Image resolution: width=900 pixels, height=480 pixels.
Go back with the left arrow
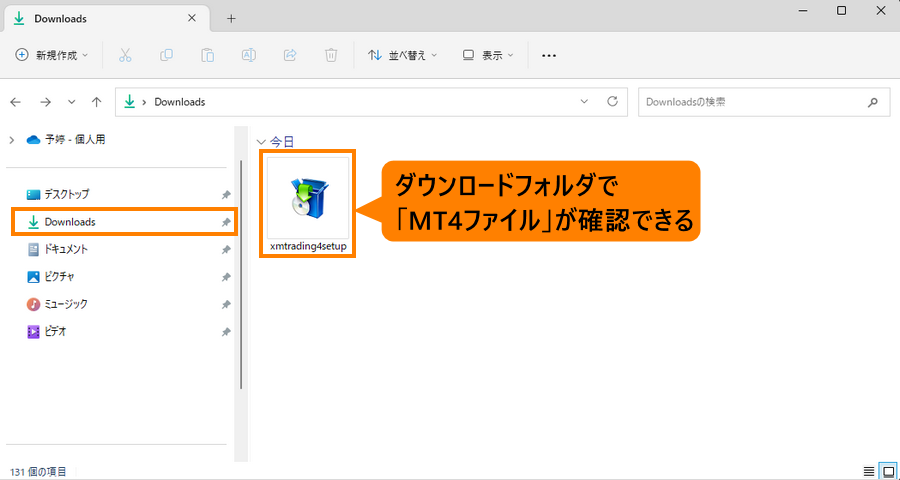pos(15,102)
